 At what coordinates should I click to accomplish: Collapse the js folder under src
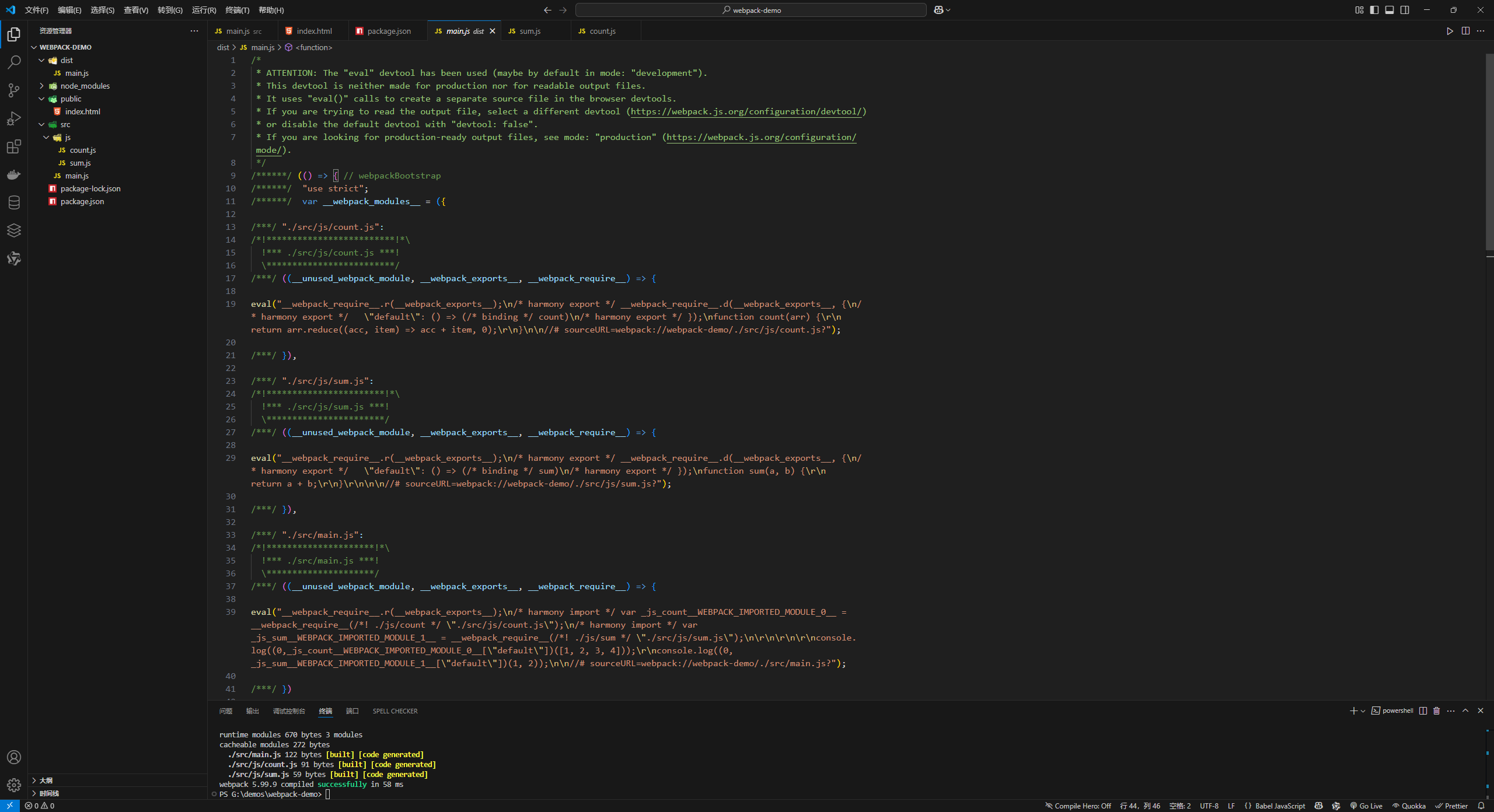46,137
